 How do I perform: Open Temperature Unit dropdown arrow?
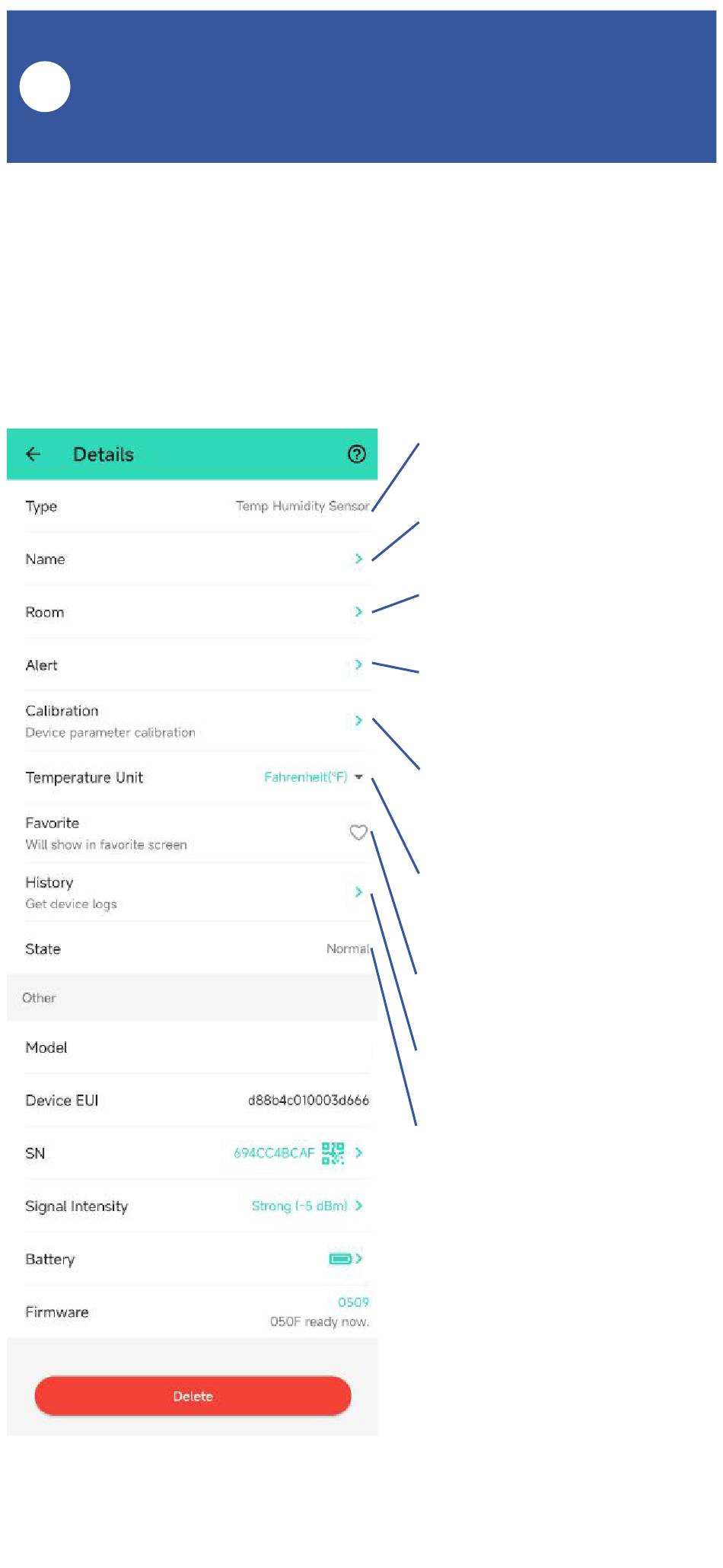tap(358, 777)
